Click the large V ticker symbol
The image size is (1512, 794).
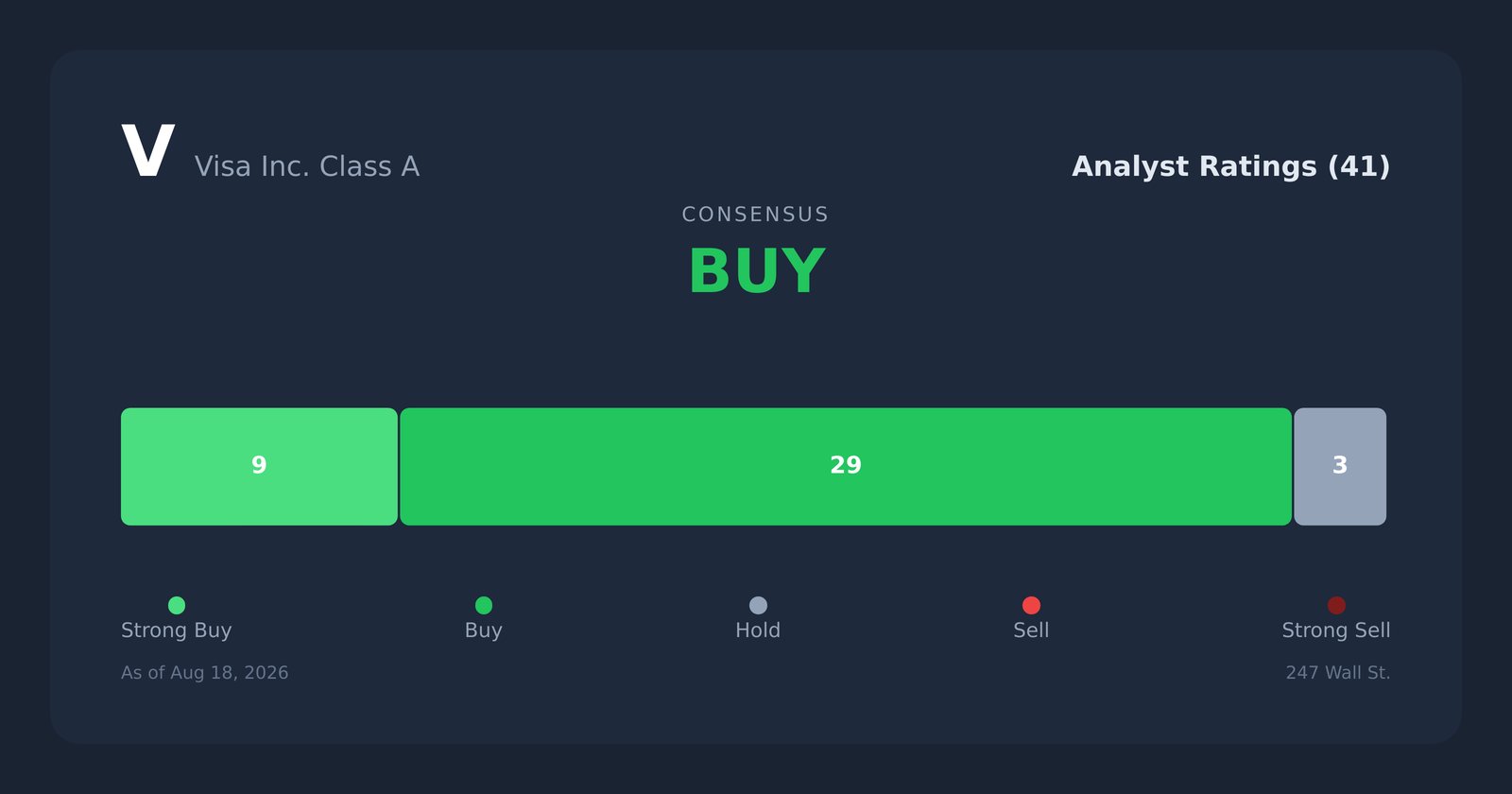click(x=148, y=151)
